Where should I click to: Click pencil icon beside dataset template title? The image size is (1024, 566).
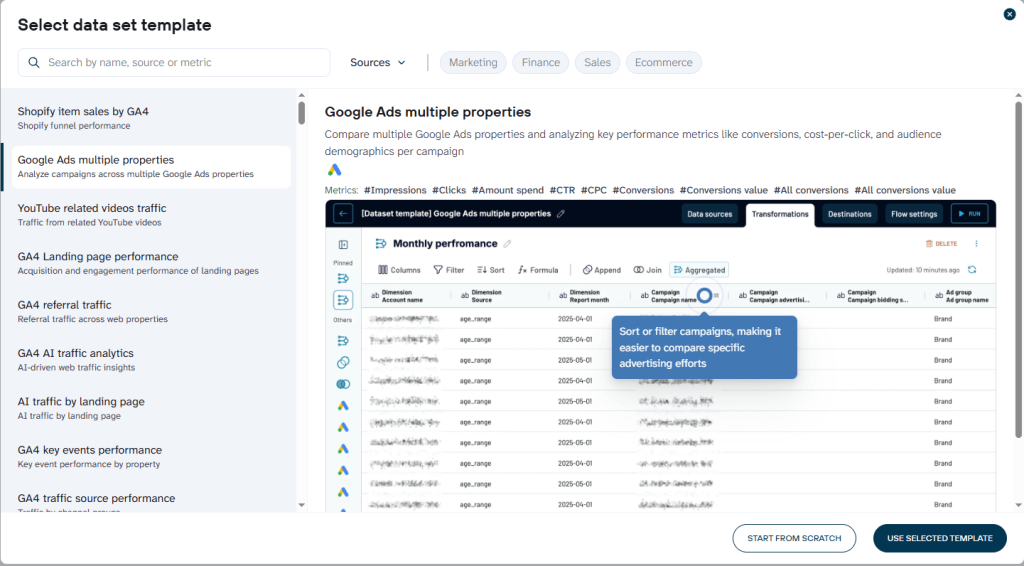pos(561,213)
